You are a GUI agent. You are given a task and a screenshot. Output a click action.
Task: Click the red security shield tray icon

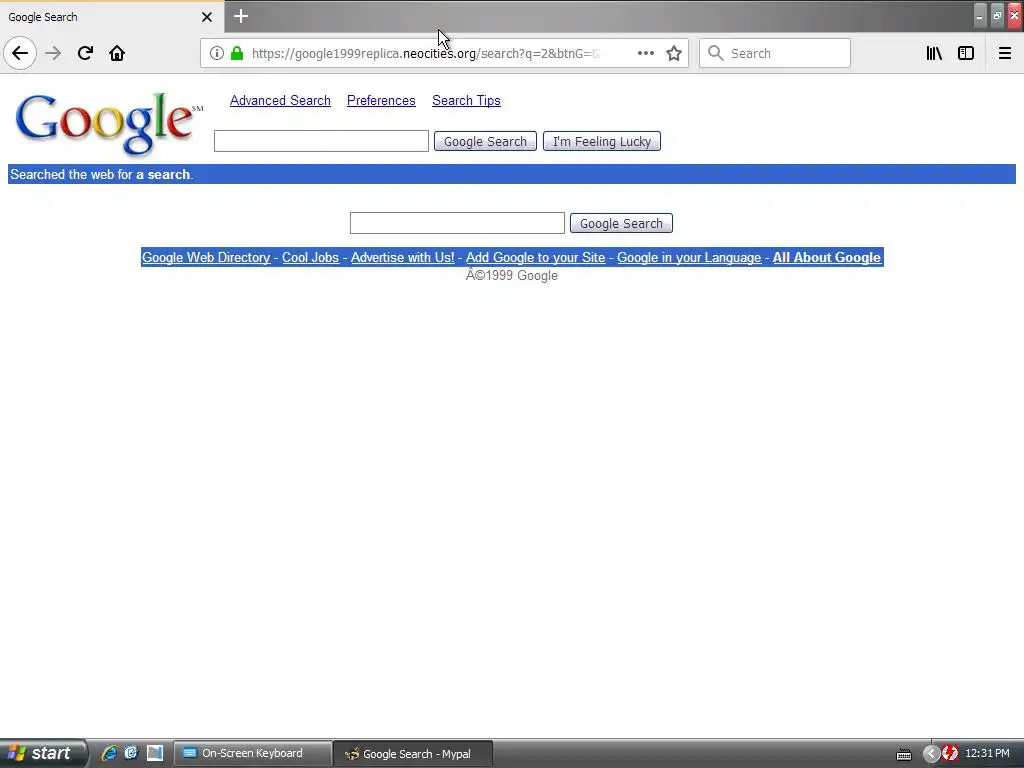tap(950, 754)
